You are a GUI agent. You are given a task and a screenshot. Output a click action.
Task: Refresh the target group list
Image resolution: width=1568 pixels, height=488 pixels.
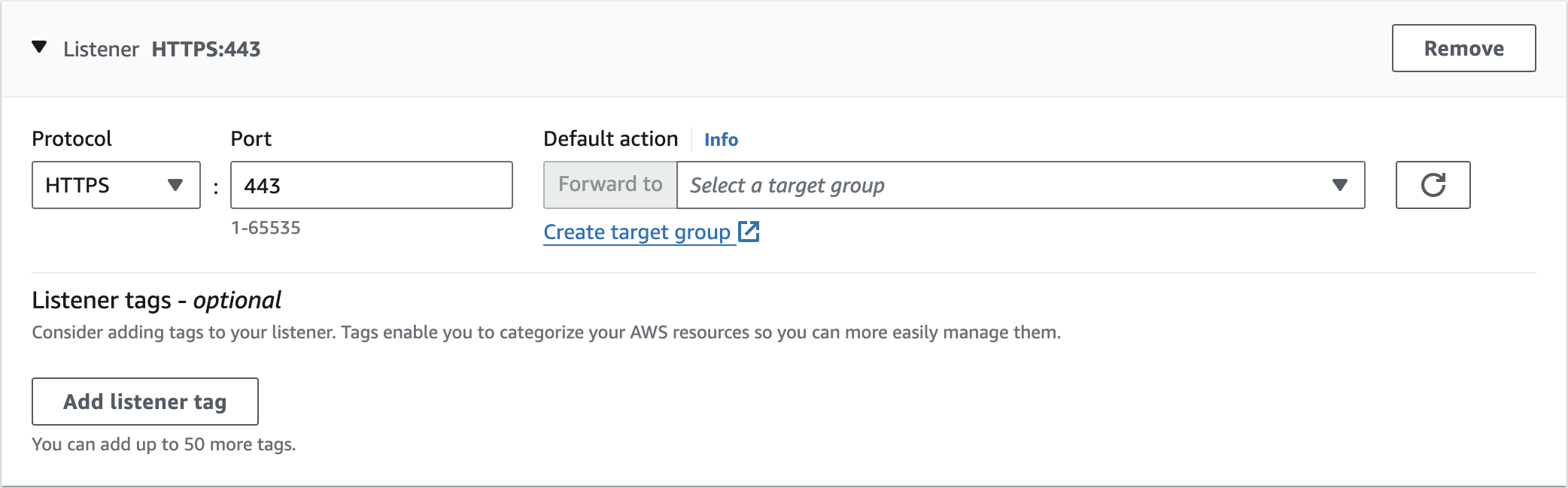pos(1432,185)
